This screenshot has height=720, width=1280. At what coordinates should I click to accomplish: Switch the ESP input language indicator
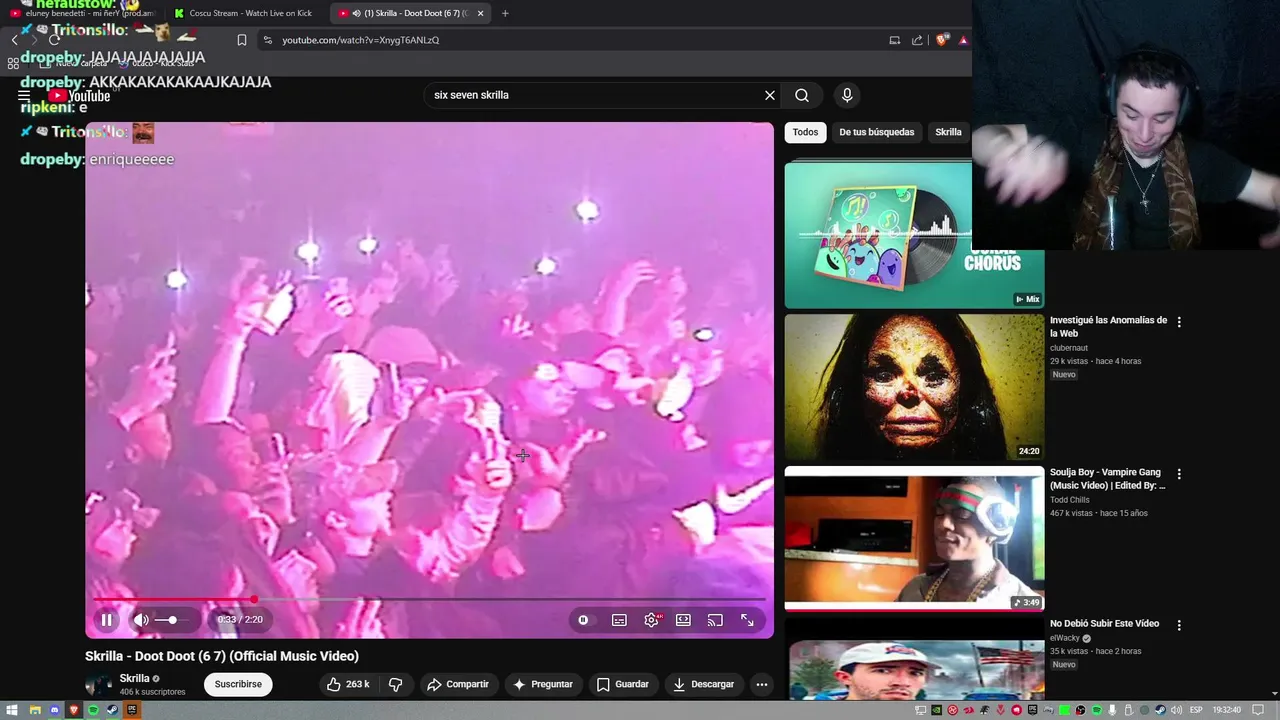[1196, 710]
